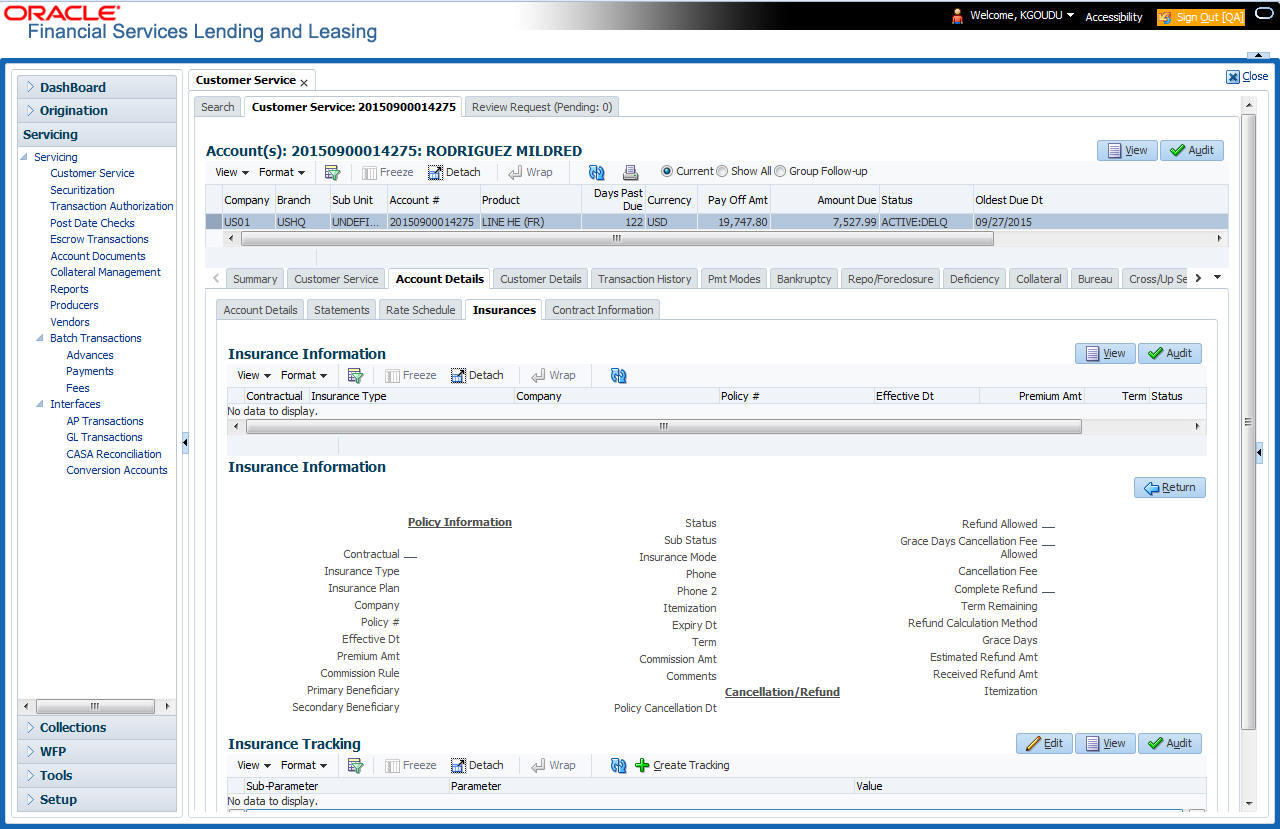This screenshot has width=1280, height=829.
Task: Click the right side panel splitter arrow
Action: pos(1259,453)
